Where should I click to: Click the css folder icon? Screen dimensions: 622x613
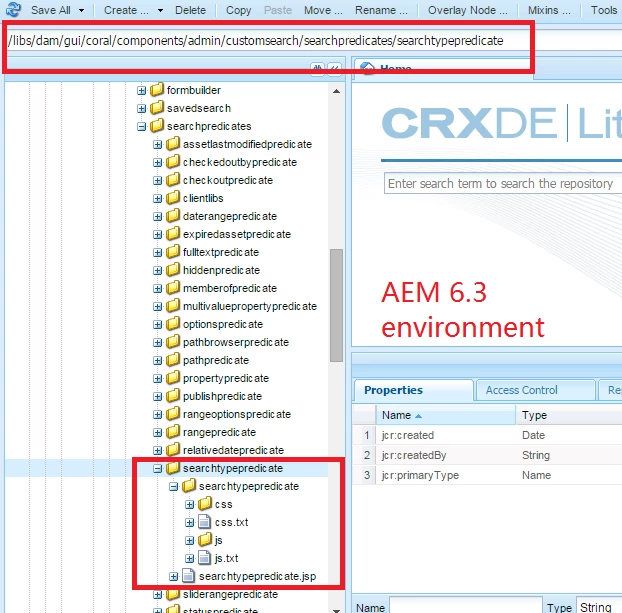(205, 504)
